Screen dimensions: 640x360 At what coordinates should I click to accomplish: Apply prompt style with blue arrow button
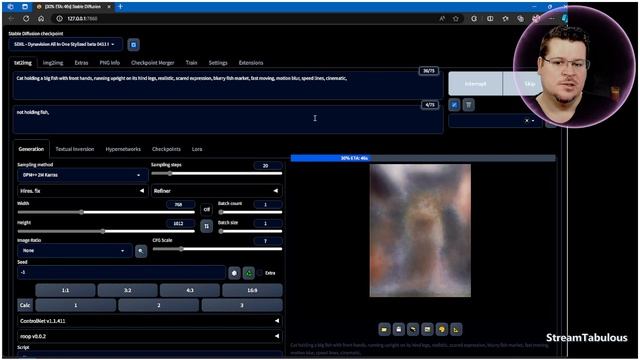(454, 105)
